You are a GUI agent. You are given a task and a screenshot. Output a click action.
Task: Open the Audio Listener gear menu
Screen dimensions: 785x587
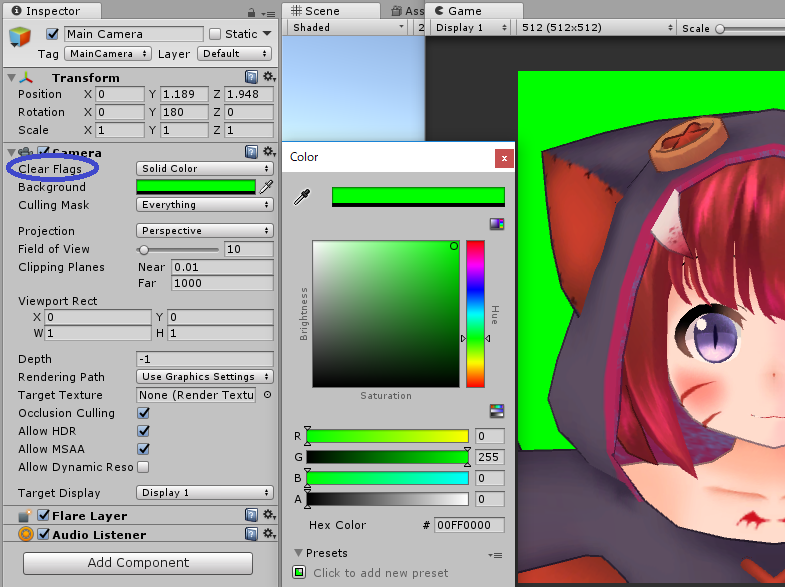pos(269,534)
